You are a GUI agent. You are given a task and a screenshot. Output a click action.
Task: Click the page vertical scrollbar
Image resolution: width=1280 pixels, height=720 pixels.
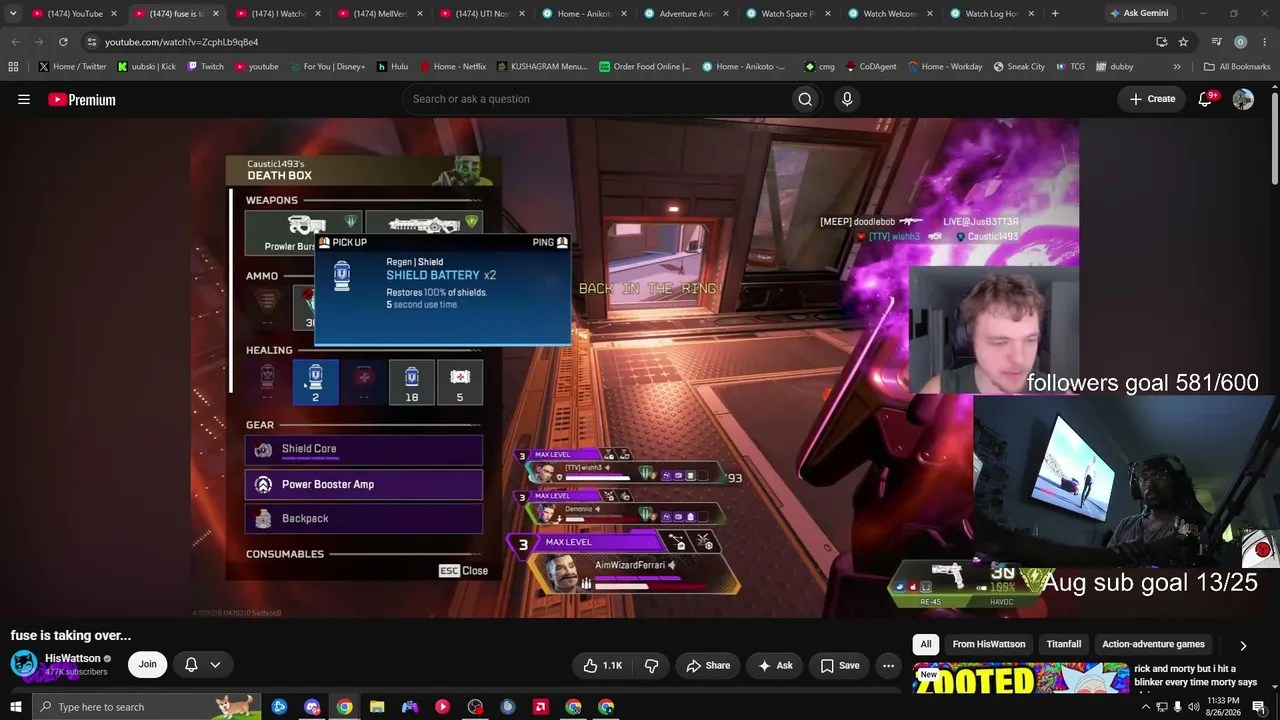click(x=1275, y=140)
